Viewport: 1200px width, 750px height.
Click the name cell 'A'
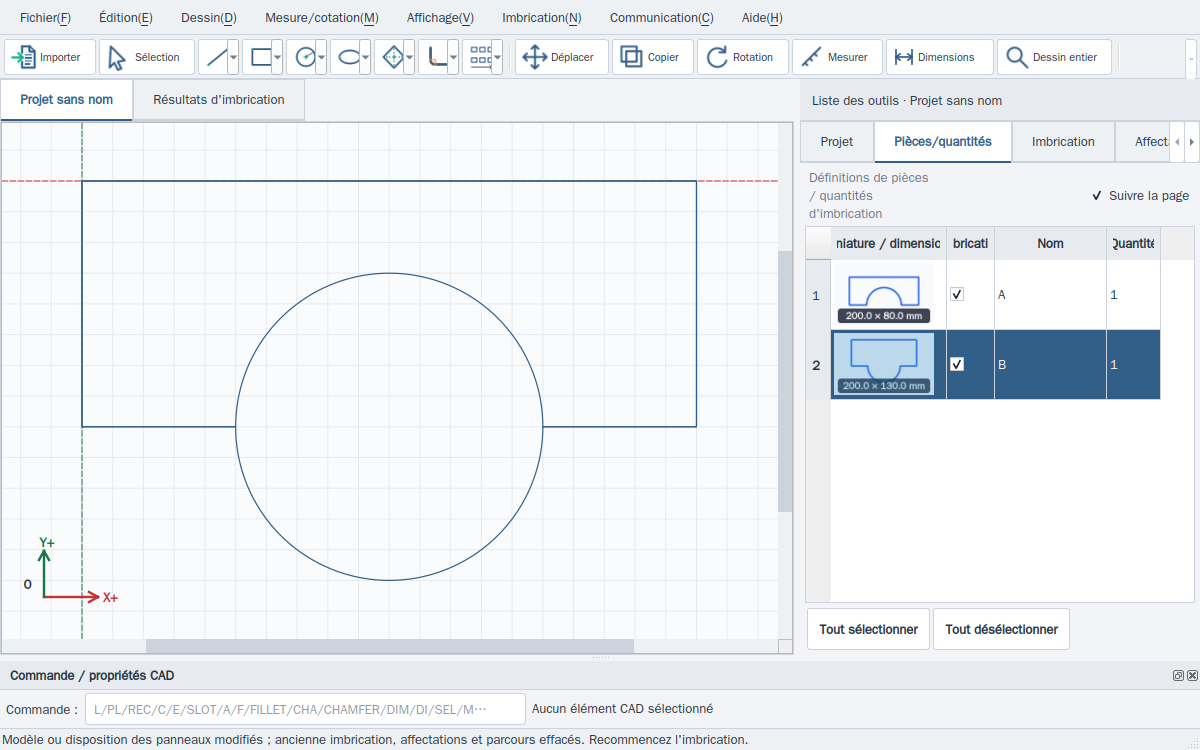pos(1050,295)
